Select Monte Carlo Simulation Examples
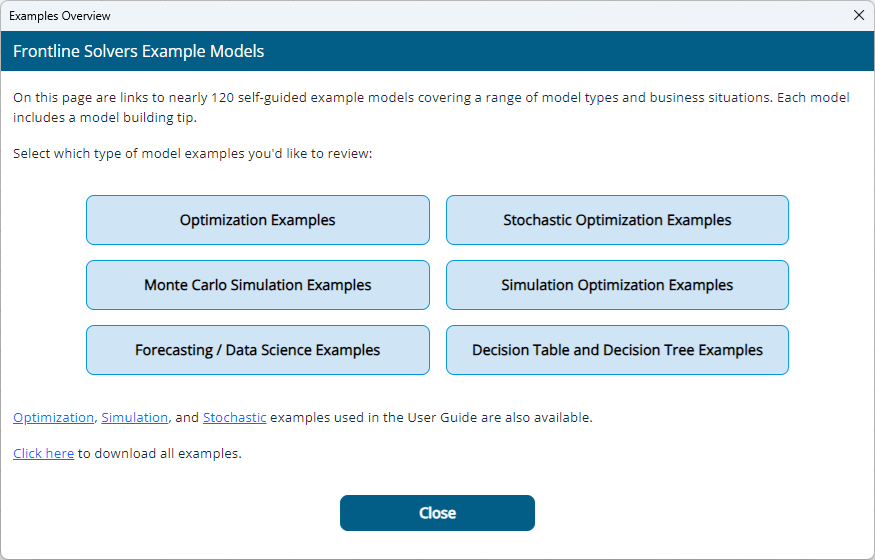The height and width of the screenshot is (560, 875). point(257,285)
